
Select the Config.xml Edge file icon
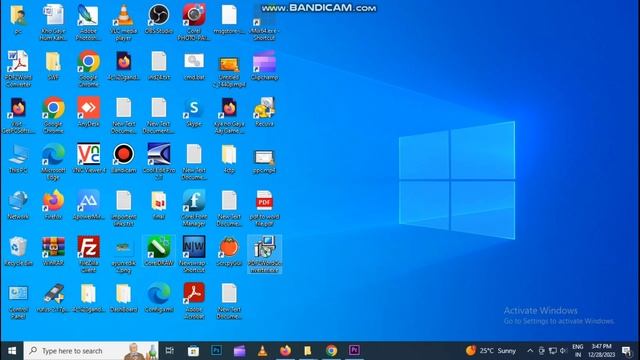[159, 298]
